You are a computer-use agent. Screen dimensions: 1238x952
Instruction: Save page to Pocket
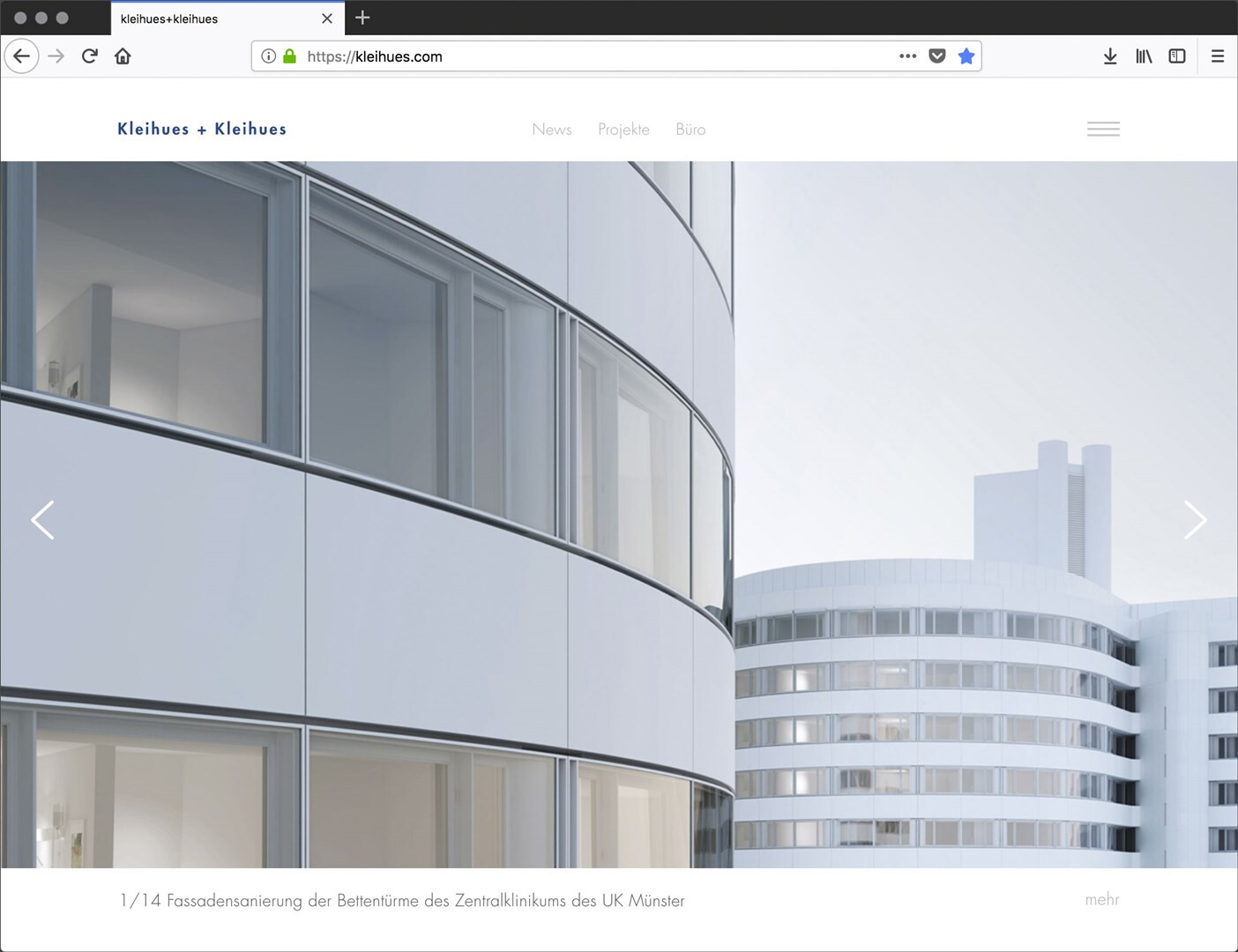(x=937, y=56)
